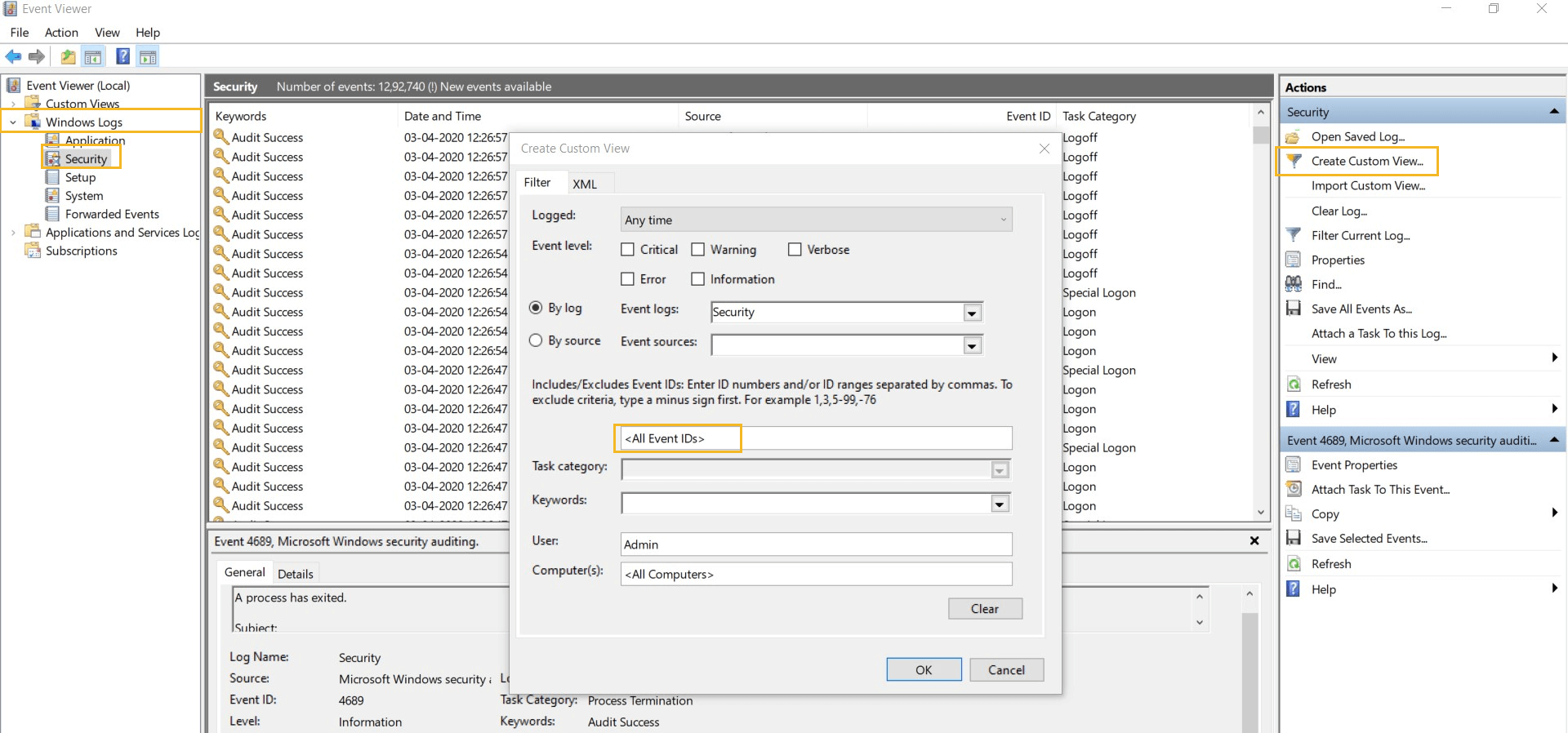Image resolution: width=1568 pixels, height=733 pixels.
Task: Click the Clear button in filter dialog
Action: [985, 609]
